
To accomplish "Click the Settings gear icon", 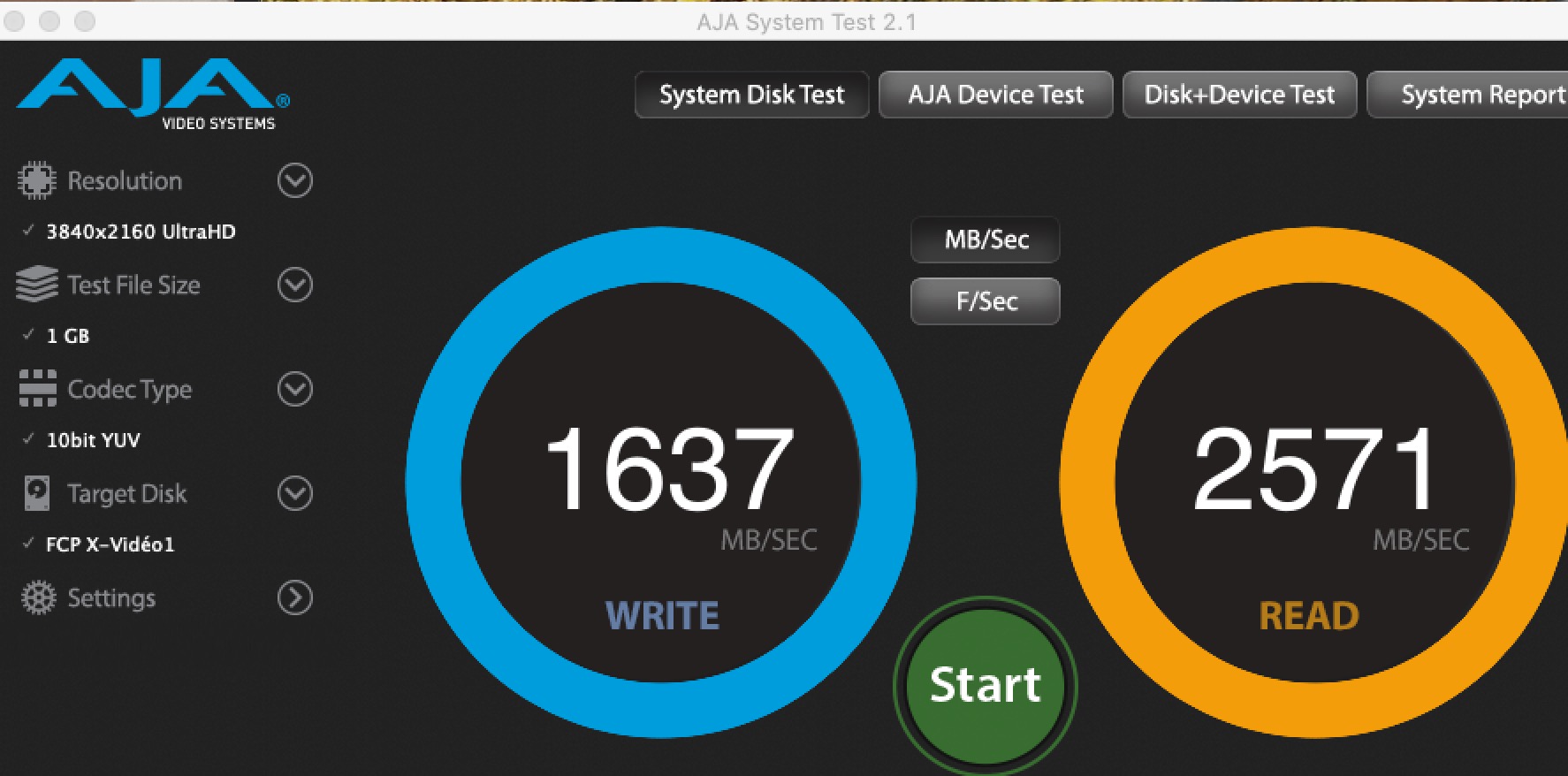I will point(38,597).
